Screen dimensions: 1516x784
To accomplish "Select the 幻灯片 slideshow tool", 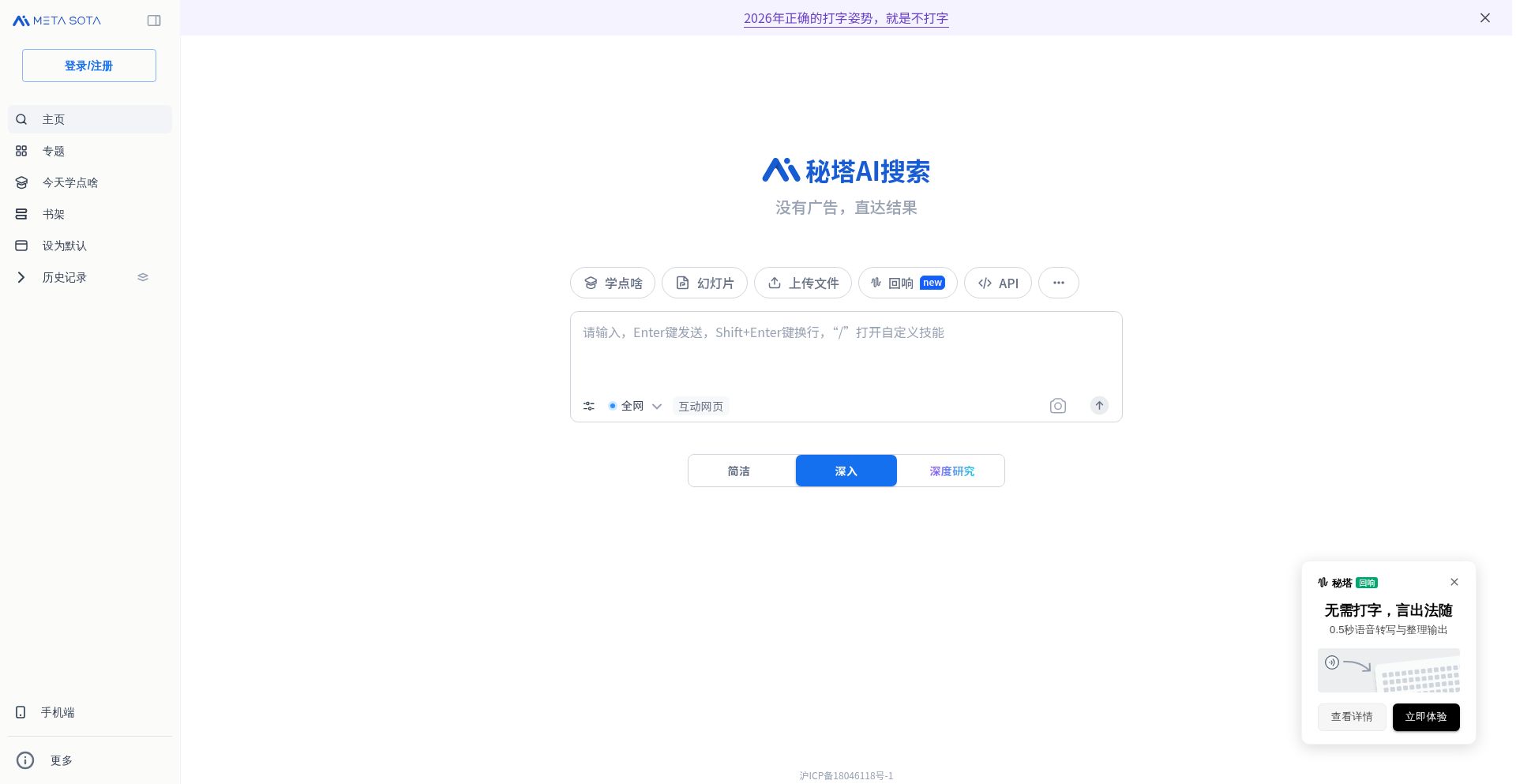I will coord(704,283).
